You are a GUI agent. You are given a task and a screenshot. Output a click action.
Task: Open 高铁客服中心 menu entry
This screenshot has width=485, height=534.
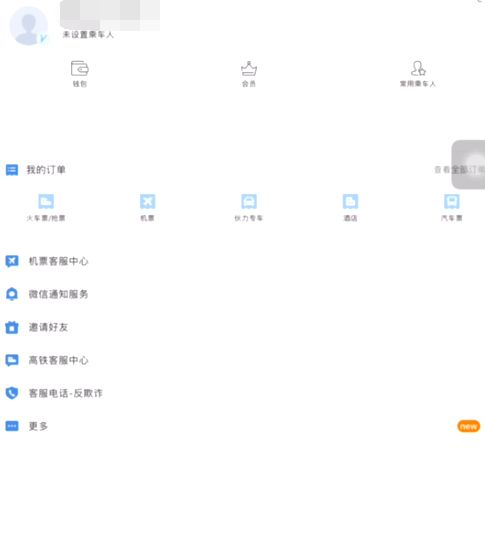(x=242, y=360)
